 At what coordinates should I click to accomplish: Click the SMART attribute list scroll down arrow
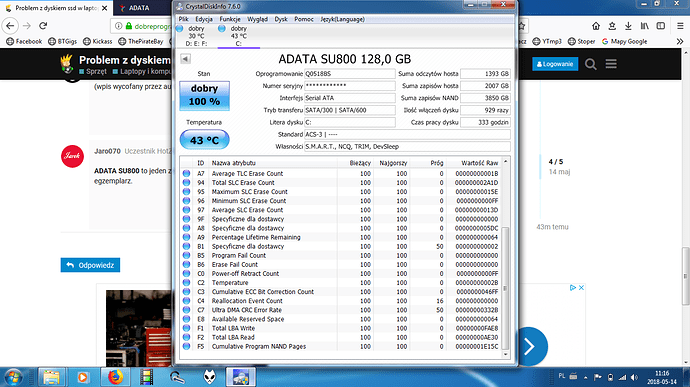click(x=505, y=354)
